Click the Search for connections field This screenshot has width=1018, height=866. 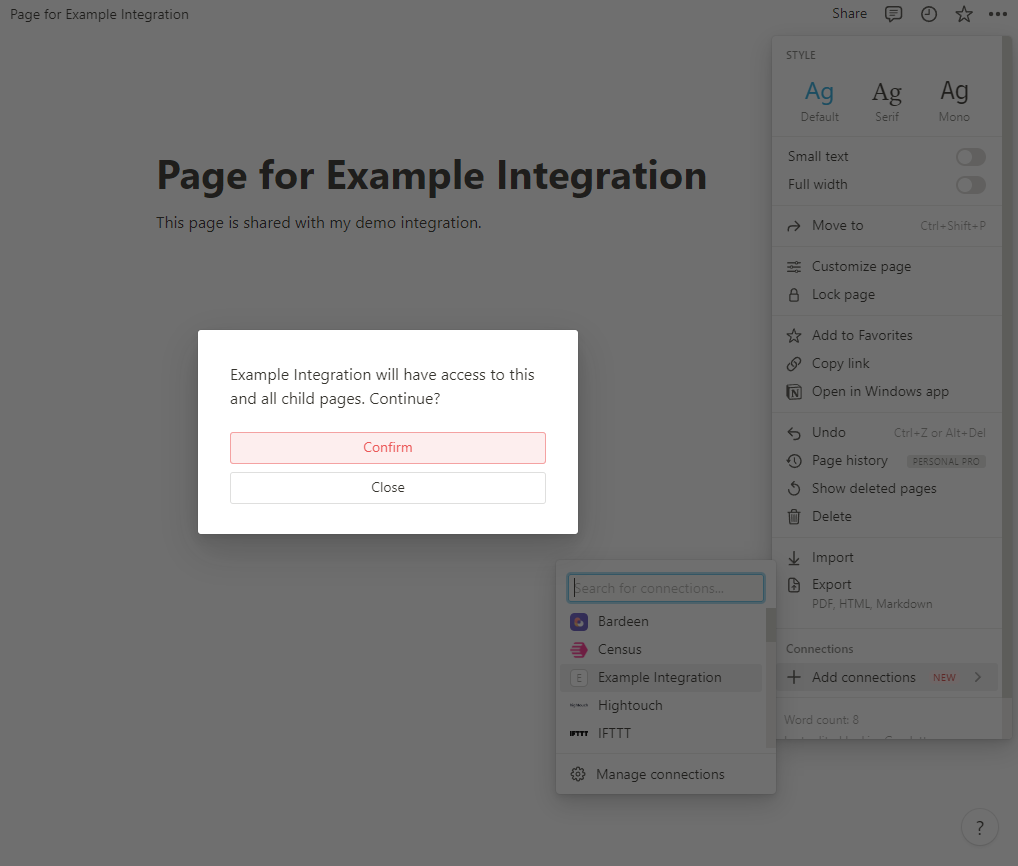(x=665, y=588)
